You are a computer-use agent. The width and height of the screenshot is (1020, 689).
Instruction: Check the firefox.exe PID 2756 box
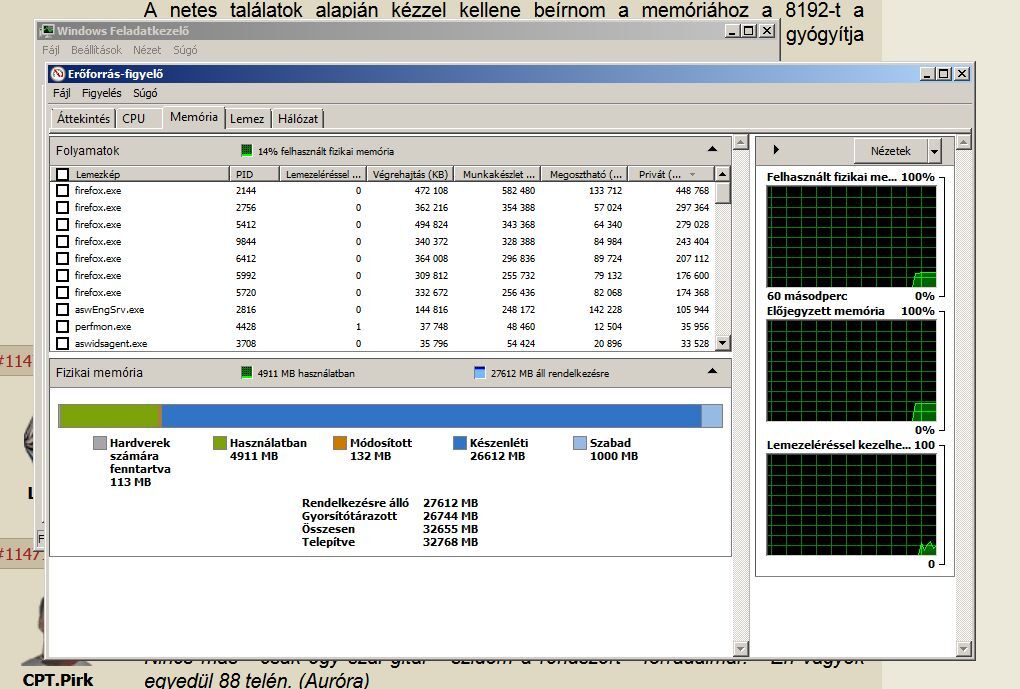point(62,208)
